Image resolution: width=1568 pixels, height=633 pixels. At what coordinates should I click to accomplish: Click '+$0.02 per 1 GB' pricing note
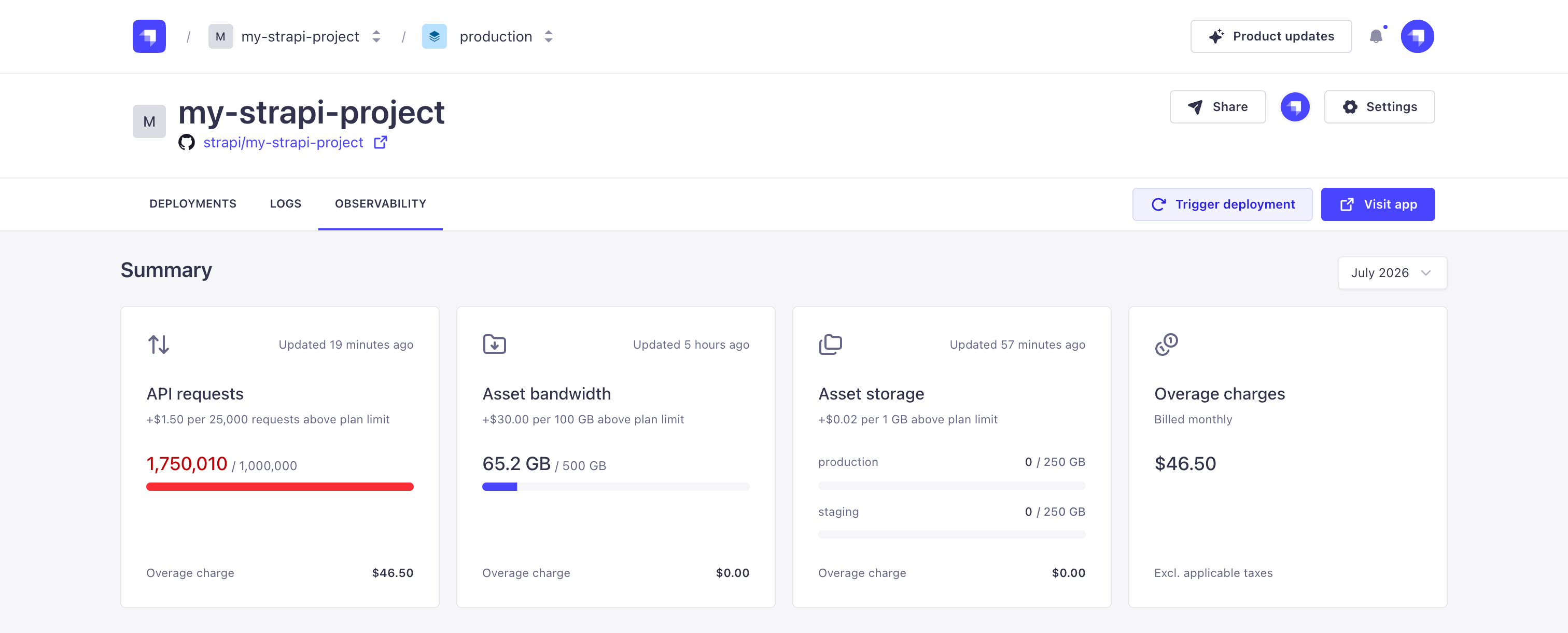coord(907,420)
